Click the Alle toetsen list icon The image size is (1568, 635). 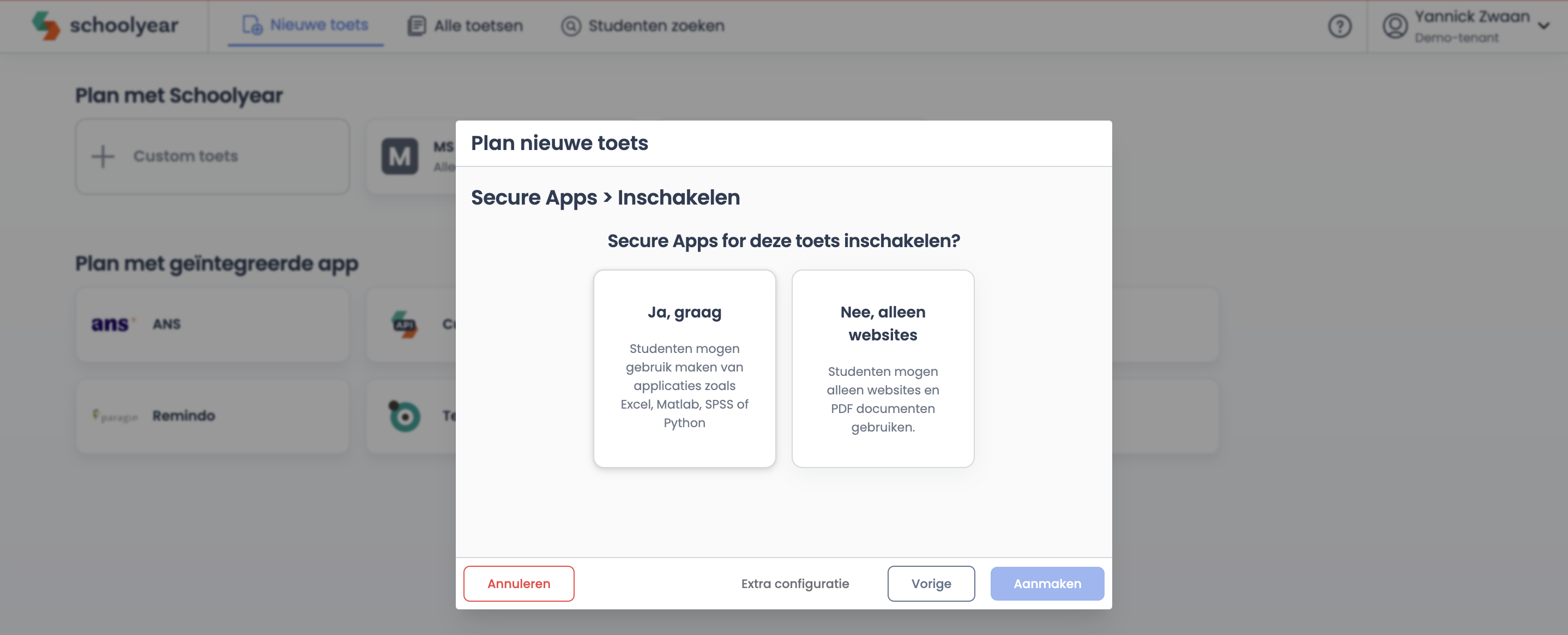417,26
